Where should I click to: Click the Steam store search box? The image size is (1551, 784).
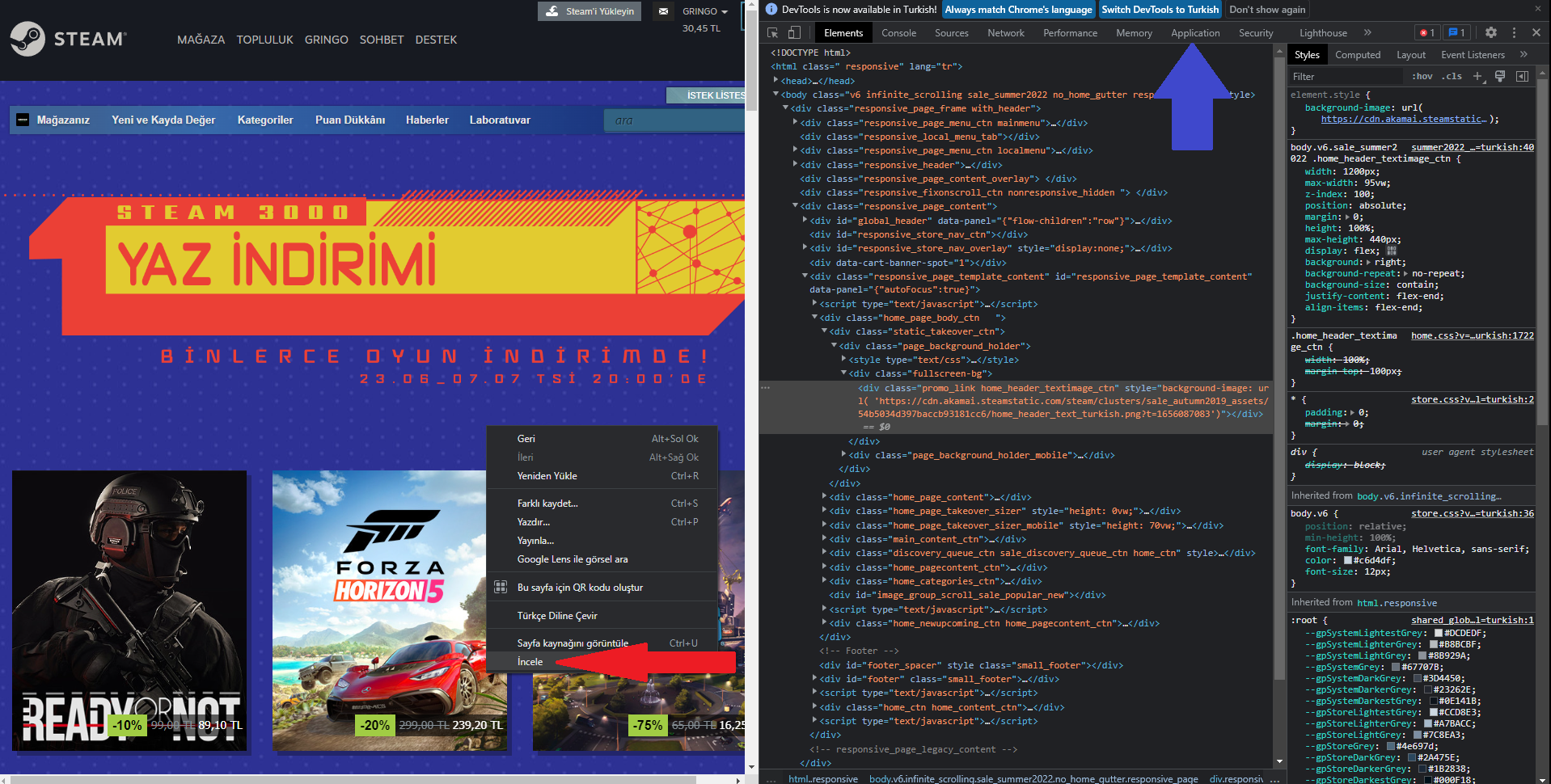[x=674, y=120]
